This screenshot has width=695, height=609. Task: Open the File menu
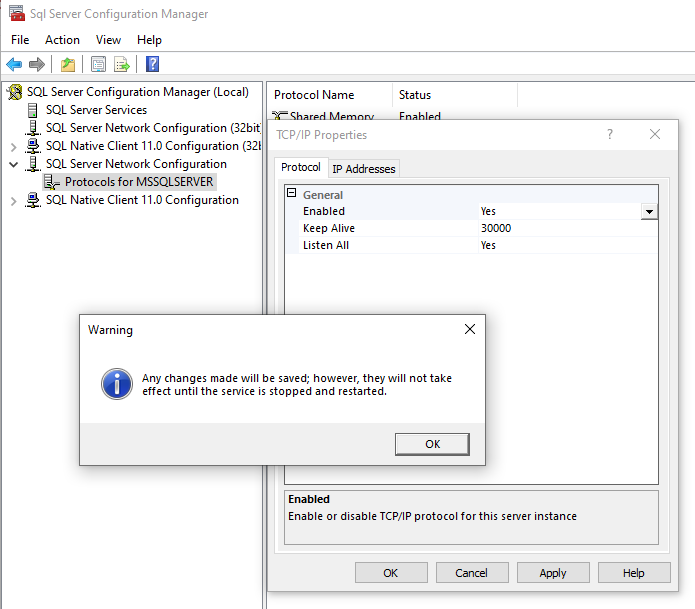click(x=20, y=40)
